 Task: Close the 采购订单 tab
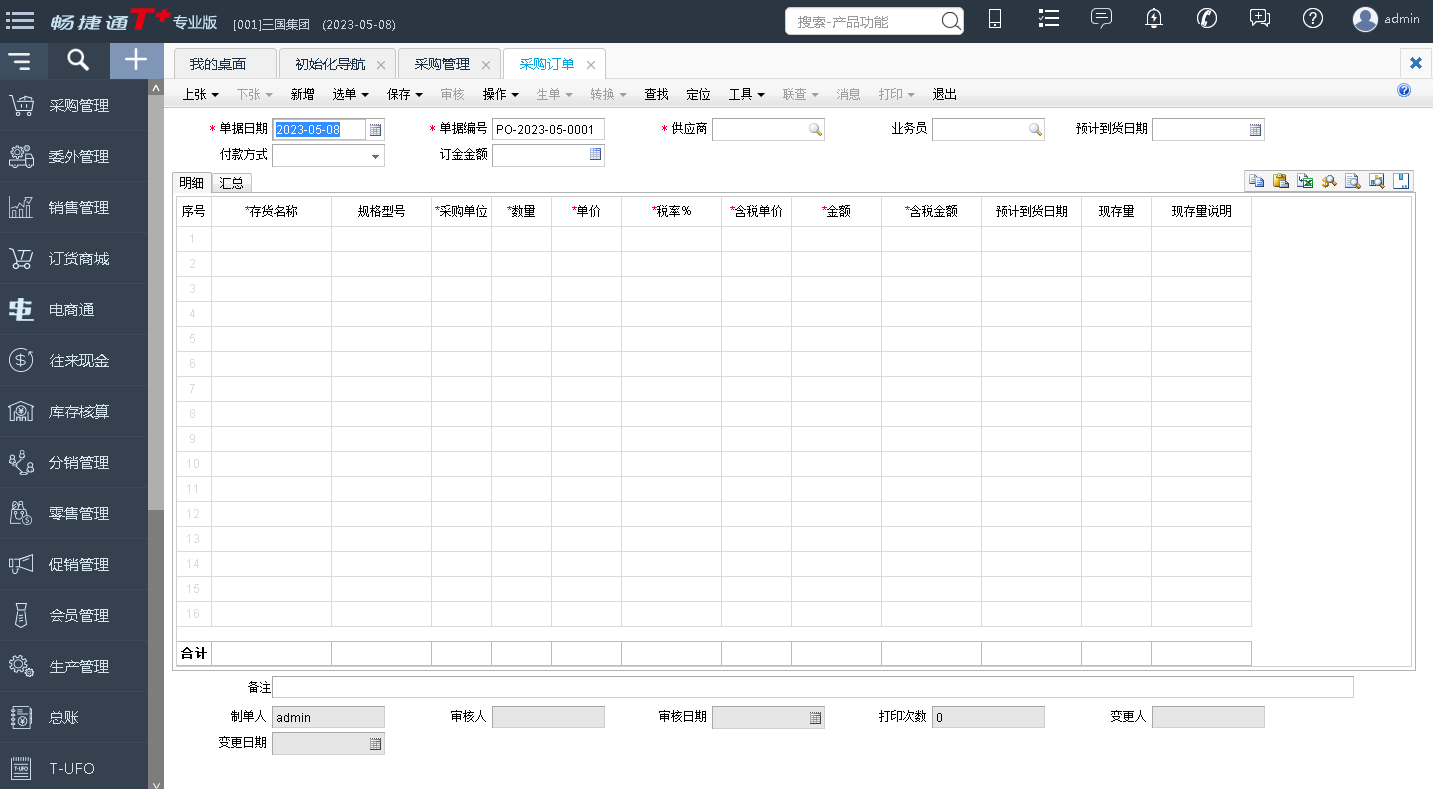591,65
